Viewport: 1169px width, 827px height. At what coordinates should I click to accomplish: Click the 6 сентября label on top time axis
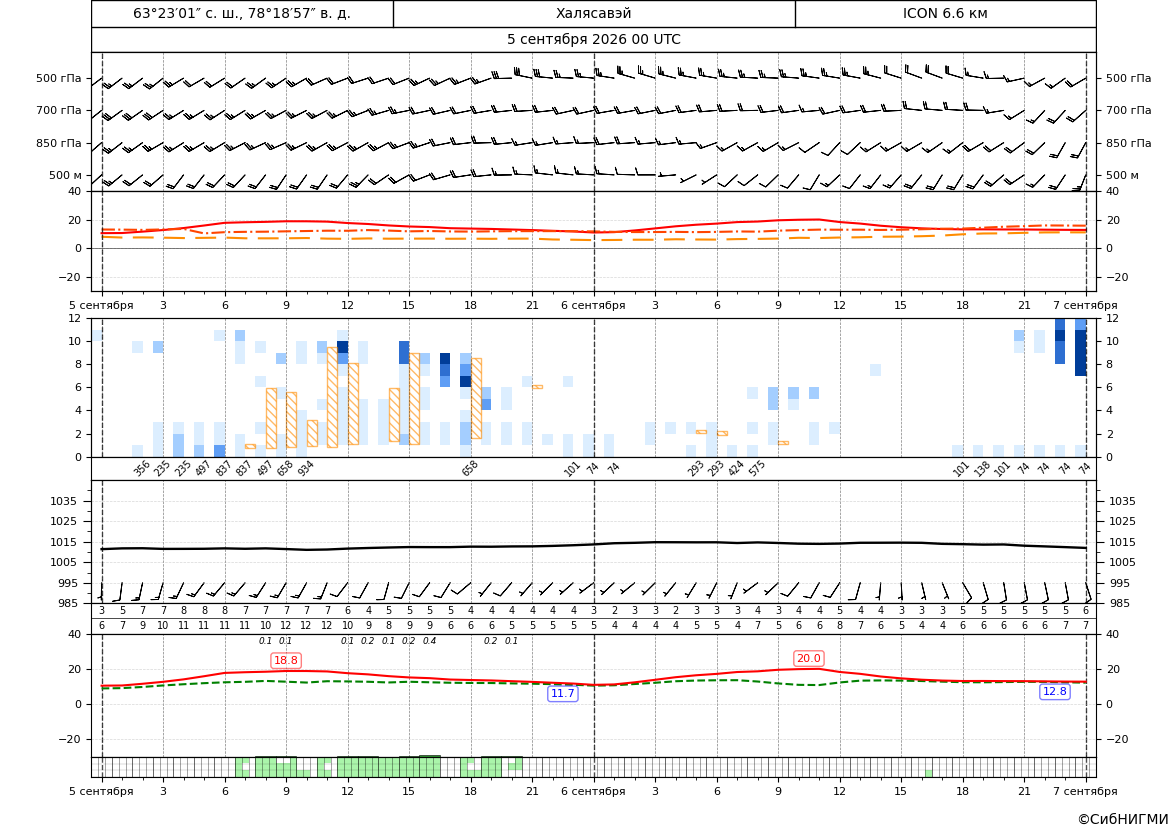pyautogui.click(x=593, y=305)
